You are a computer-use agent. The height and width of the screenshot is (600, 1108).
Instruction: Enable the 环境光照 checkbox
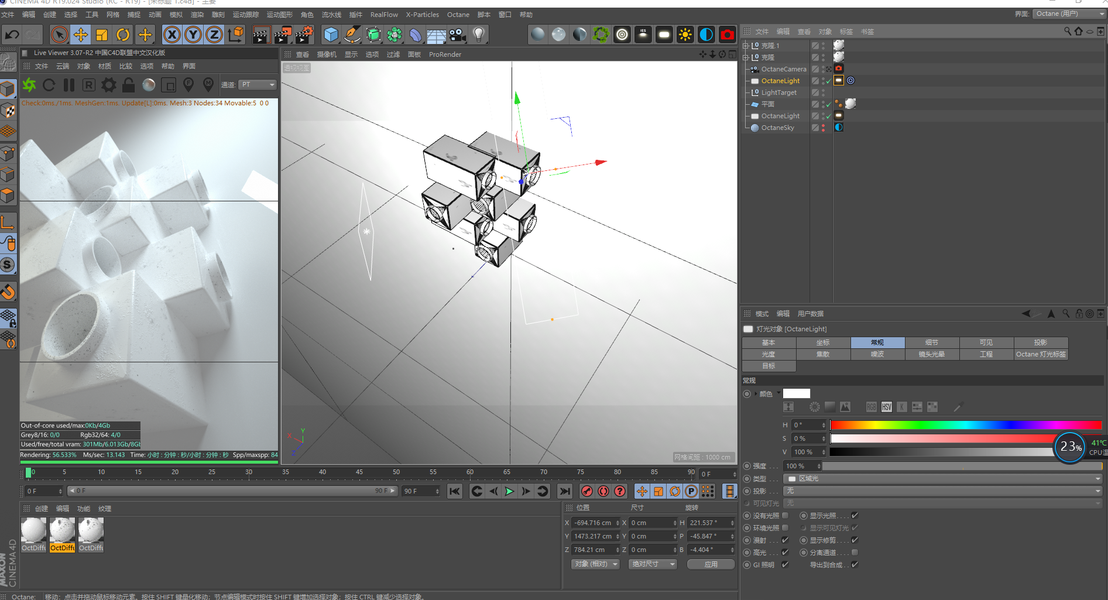[785, 528]
